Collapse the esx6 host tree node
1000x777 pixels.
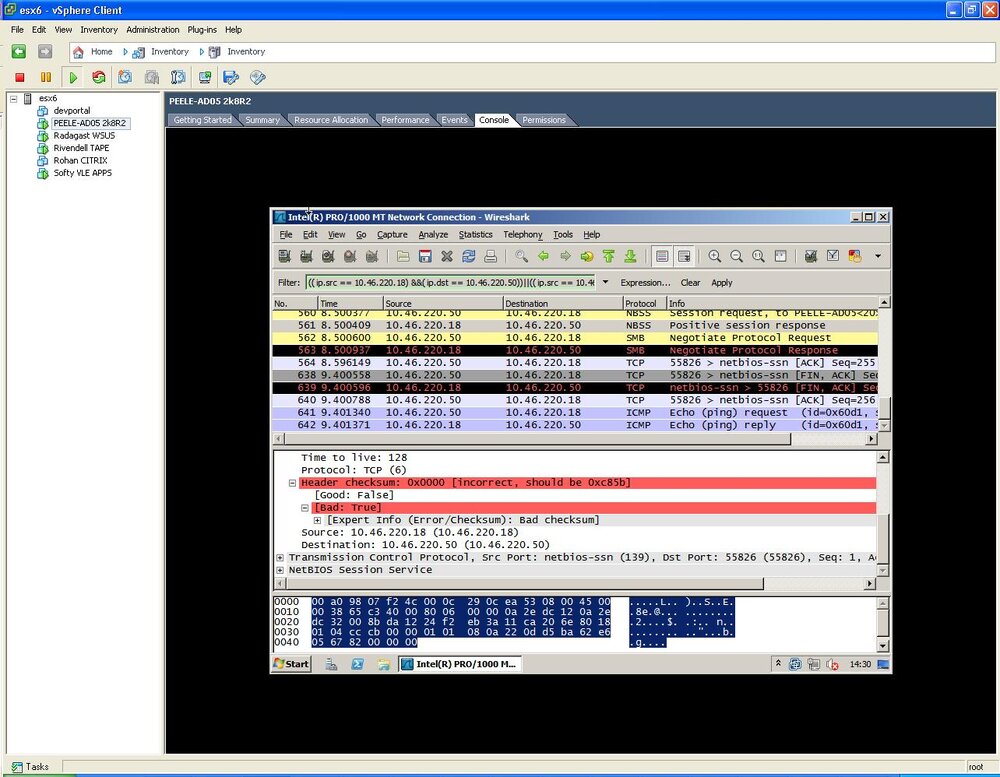point(13,98)
